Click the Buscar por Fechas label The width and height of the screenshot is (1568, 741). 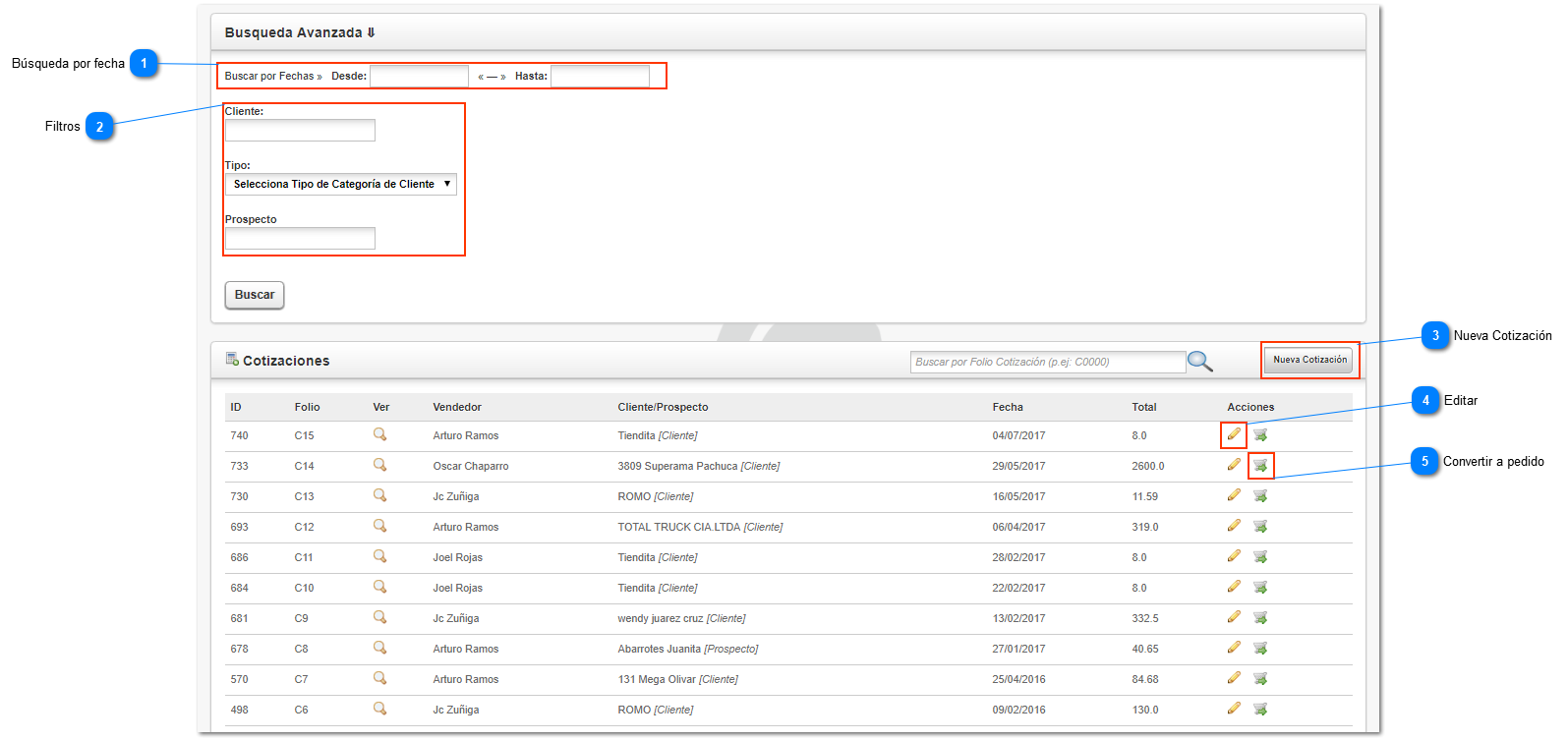273,76
